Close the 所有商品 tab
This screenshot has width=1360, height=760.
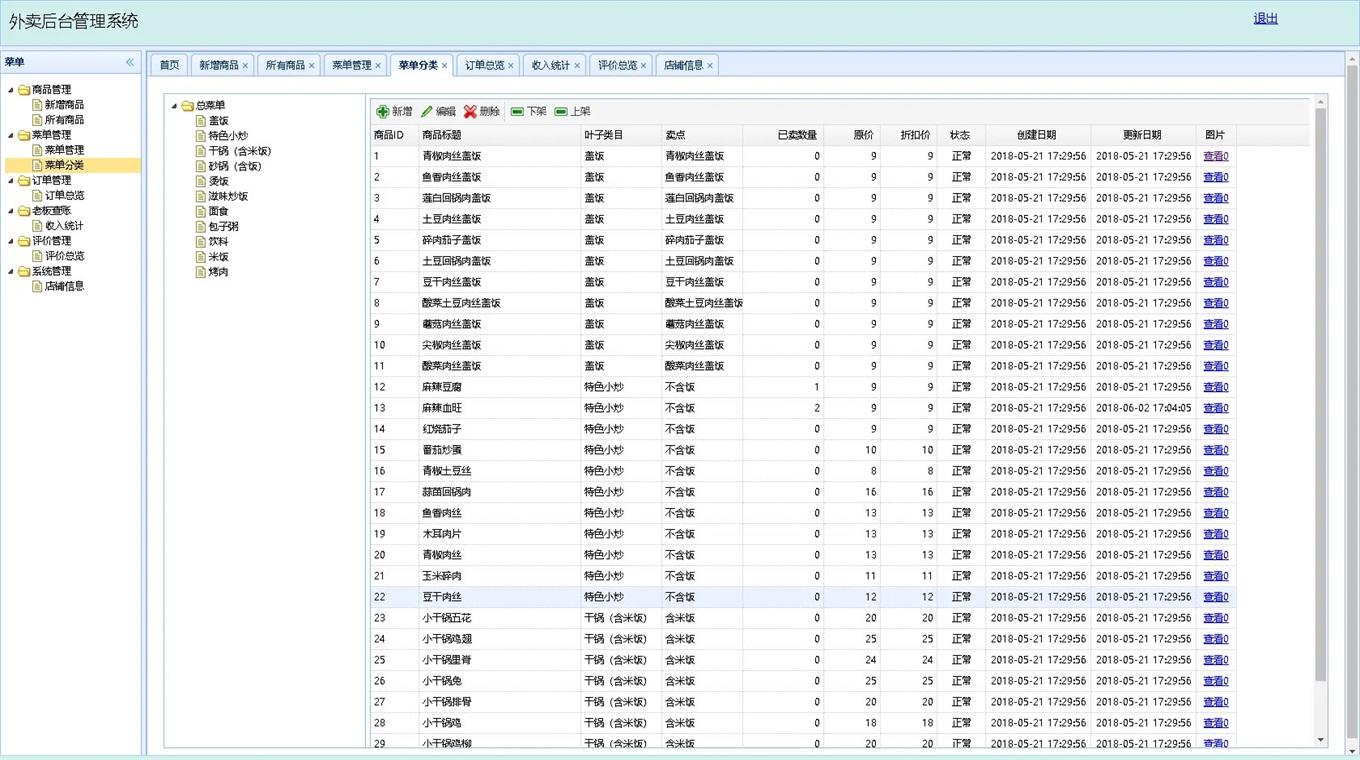(311, 66)
